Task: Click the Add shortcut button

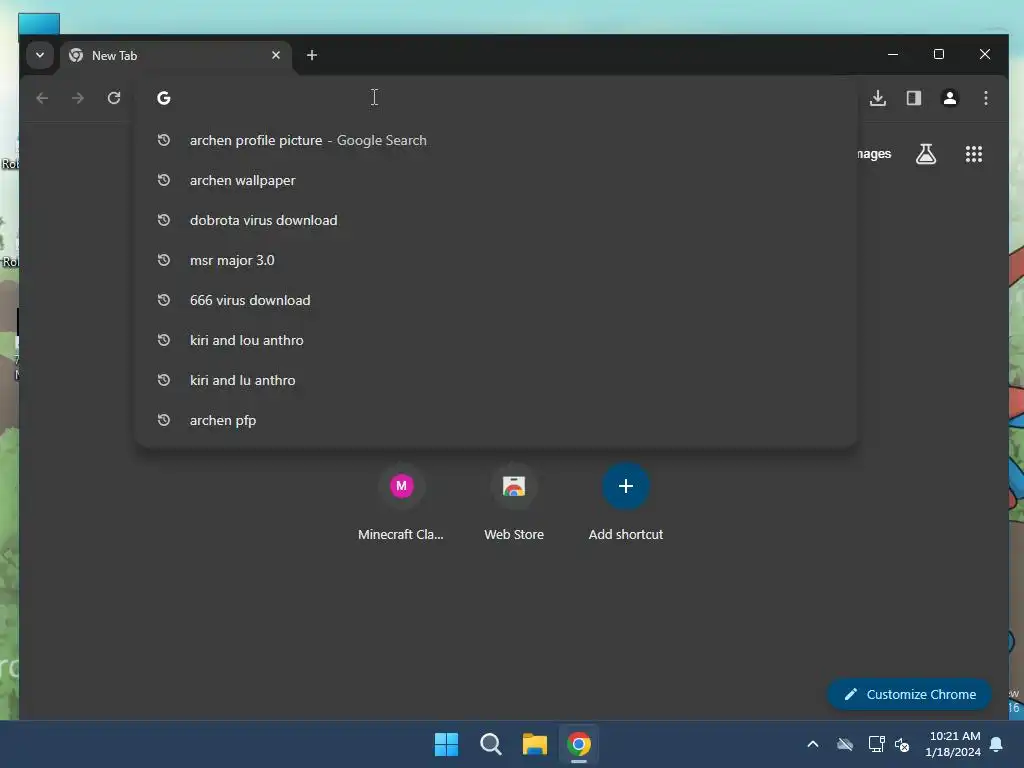Action: (x=626, y=503)
